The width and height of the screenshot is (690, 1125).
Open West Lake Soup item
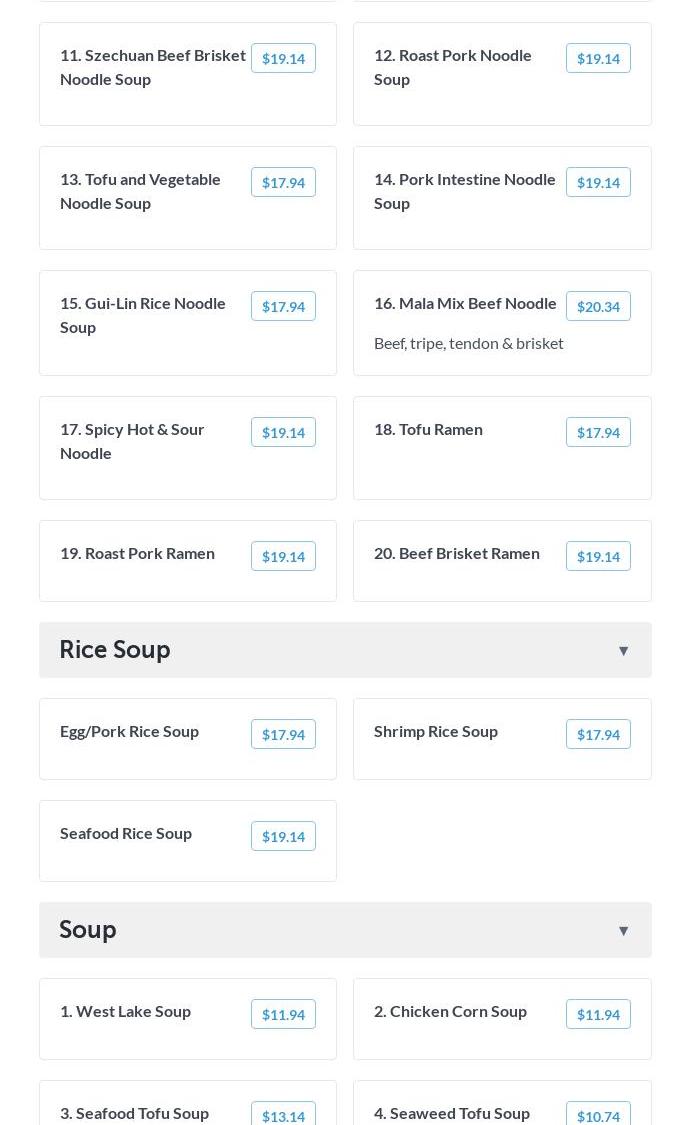click(x=125, y=1011)
